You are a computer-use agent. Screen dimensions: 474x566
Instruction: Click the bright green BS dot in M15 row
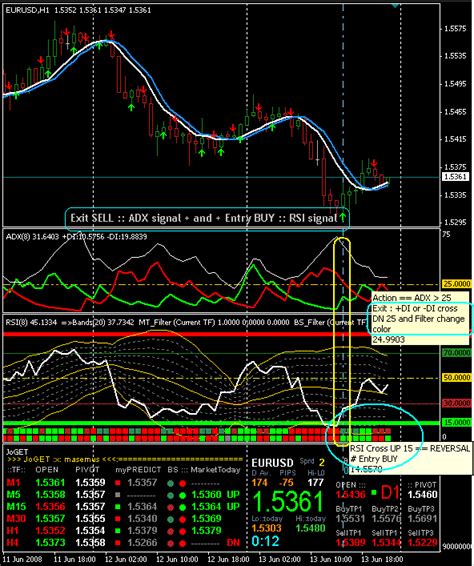(x=183, y=507)
